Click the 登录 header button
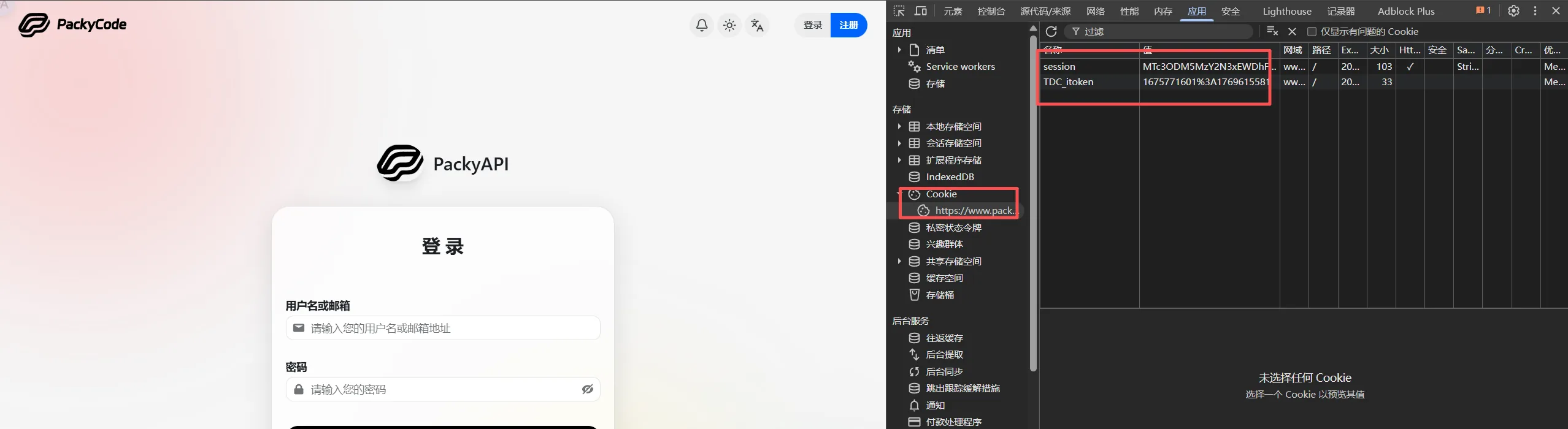This screenshot has height=429, width=1568. click(812, 25)
